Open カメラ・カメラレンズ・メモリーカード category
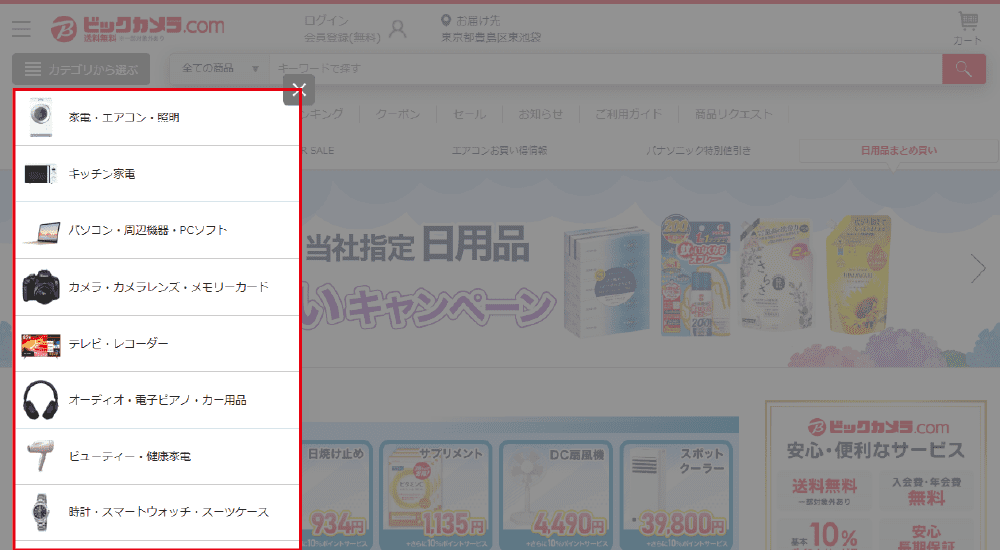Image resolution: width=1000 pixels, height=550 pixels. click(x=157, y=287)
